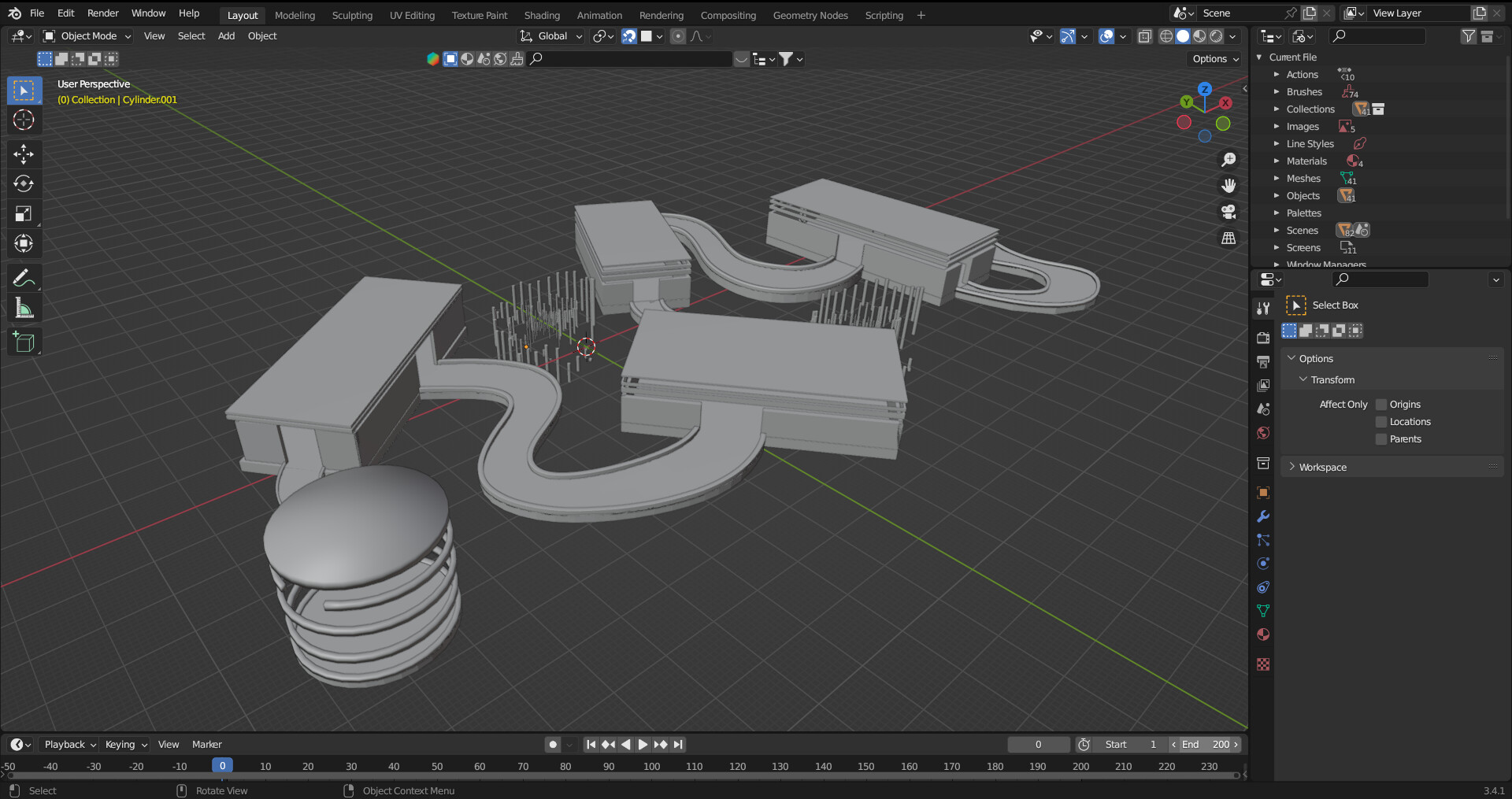Click the Add Cube tool icon

coord(24,342)
